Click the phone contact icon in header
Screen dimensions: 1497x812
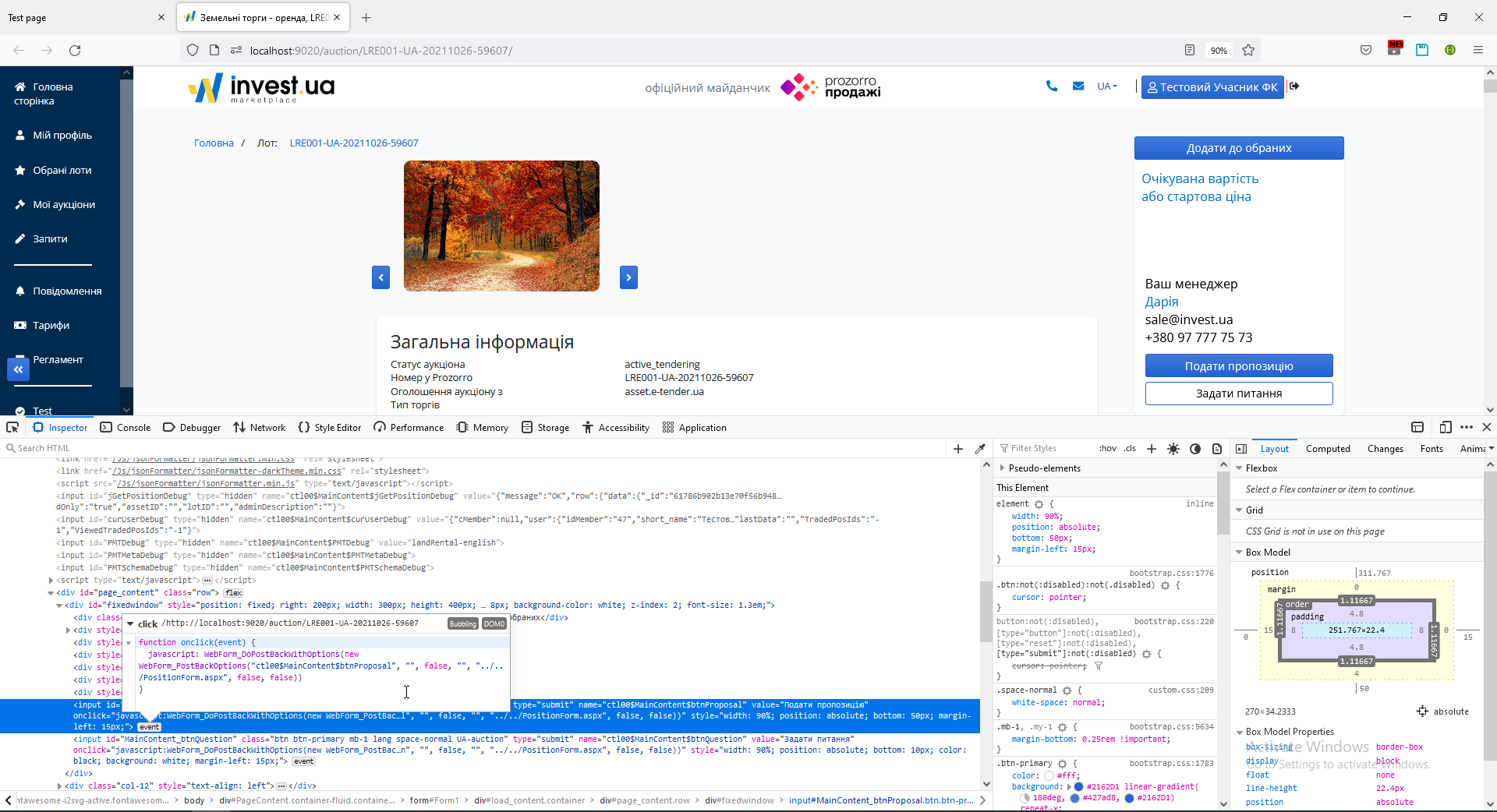point(1052,86)
